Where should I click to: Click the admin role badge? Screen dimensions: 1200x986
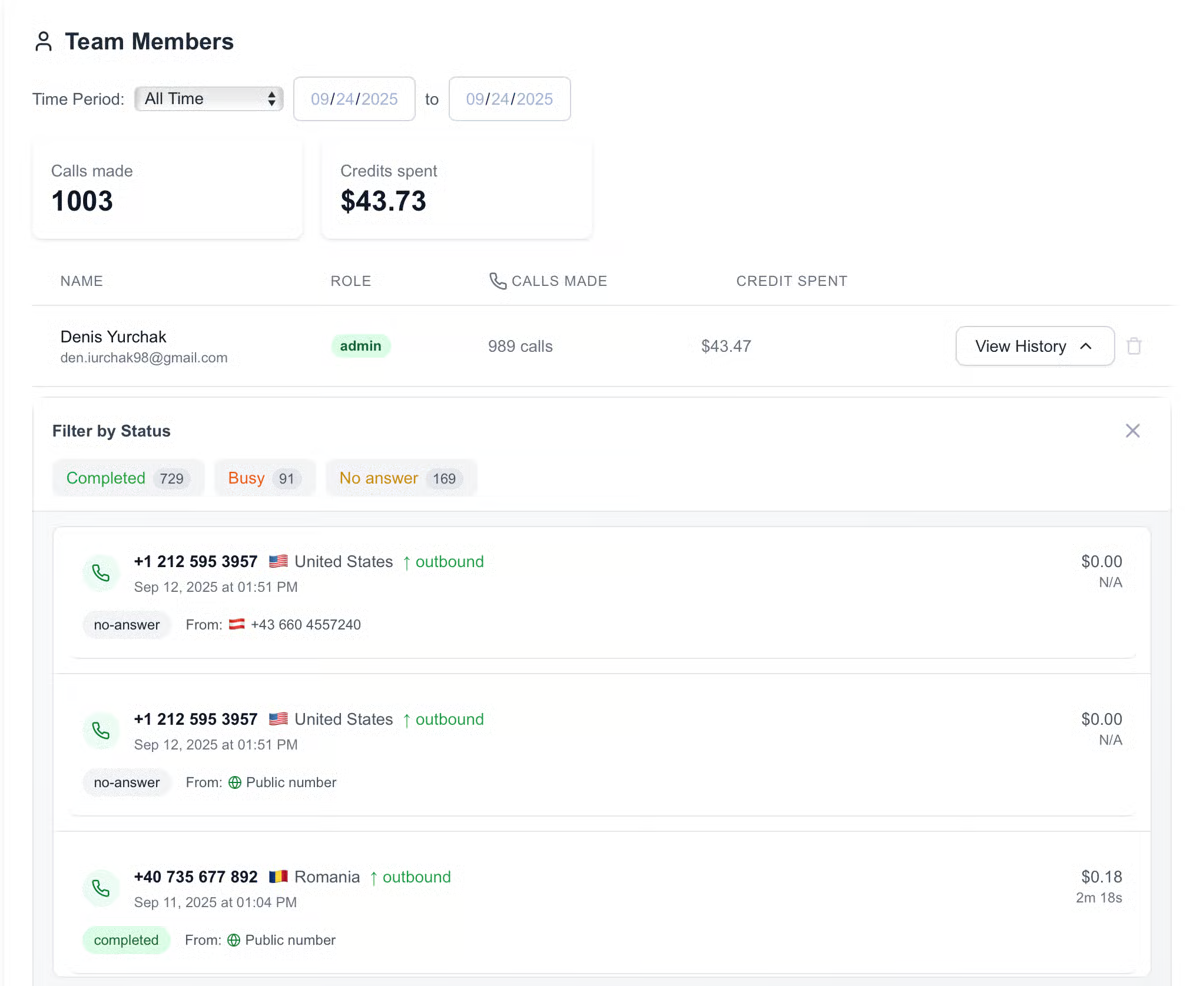pos(361,346)
